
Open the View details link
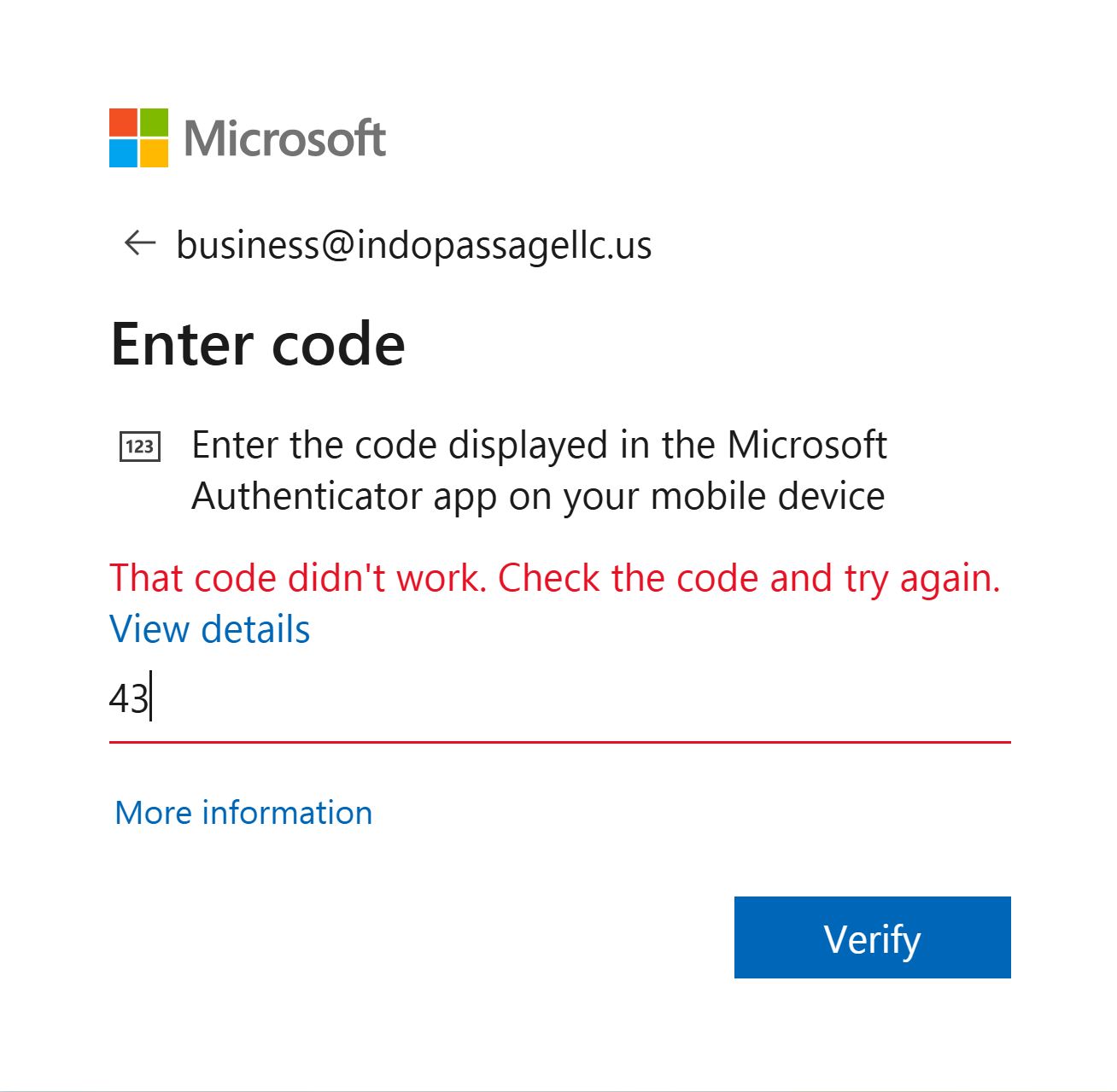[x=210, y=629]
